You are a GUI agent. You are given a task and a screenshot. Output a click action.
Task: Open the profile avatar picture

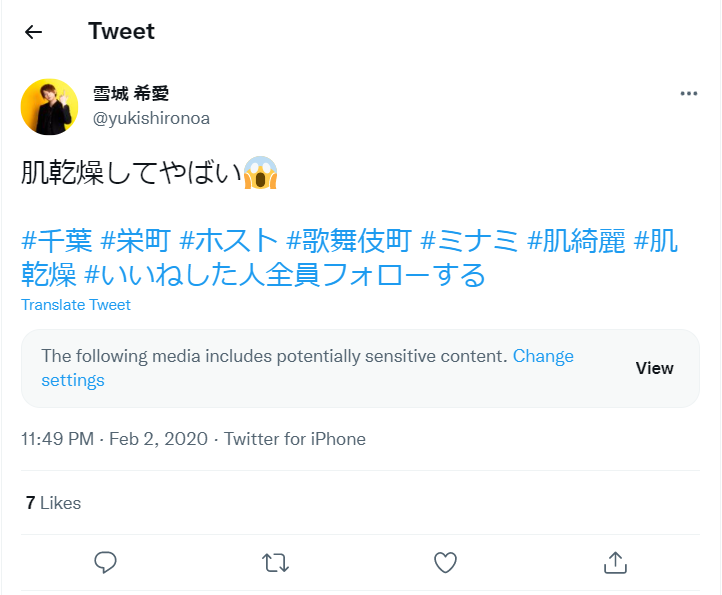point(49,106)
